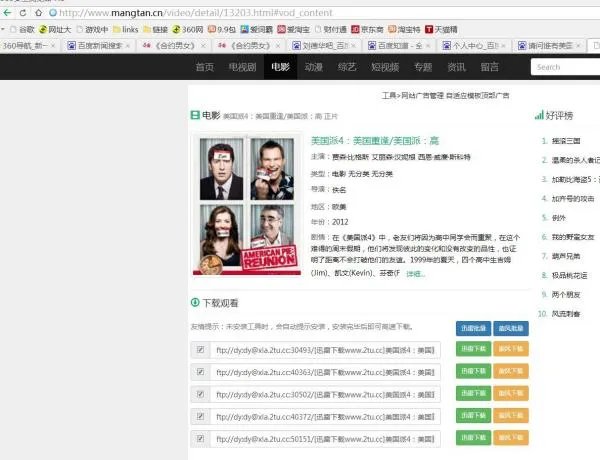Toggle the checkbox for the 40363 link
The height and width of the screenshot is (460, 600).
[x=200, y=372]
